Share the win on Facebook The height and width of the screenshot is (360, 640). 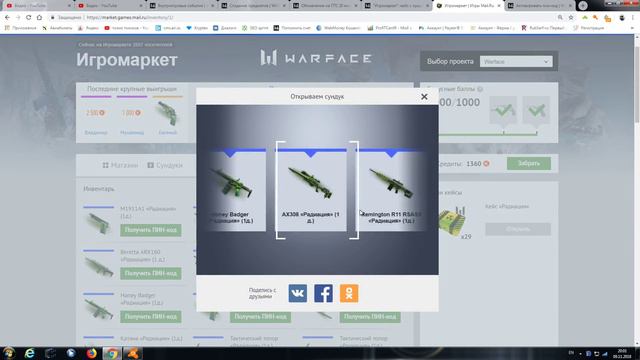coord(323,293)
